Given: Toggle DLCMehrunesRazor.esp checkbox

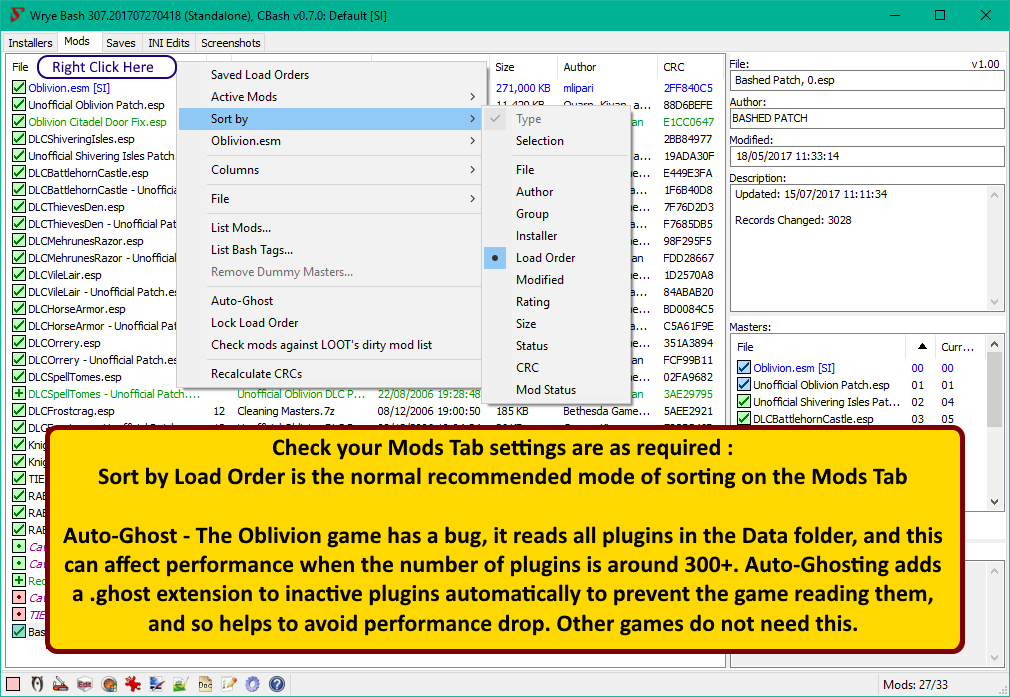Looking at the screenshot, I should tap(19, 241).
